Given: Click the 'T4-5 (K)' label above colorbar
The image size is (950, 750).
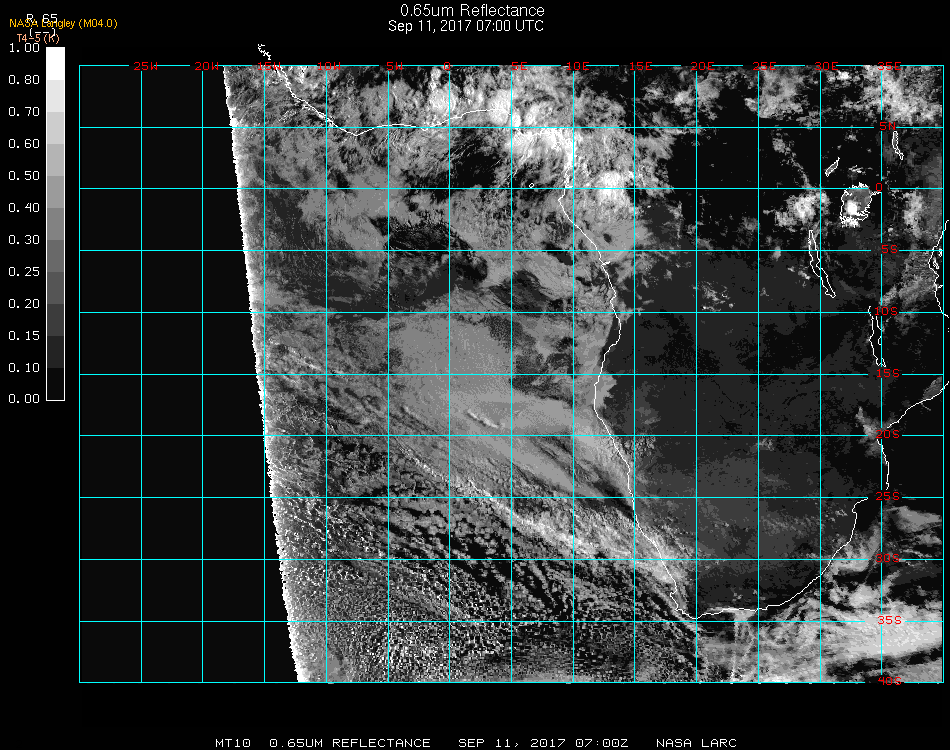Looking at the screenshot, I should pyautogui.click(x=38, y=38).
